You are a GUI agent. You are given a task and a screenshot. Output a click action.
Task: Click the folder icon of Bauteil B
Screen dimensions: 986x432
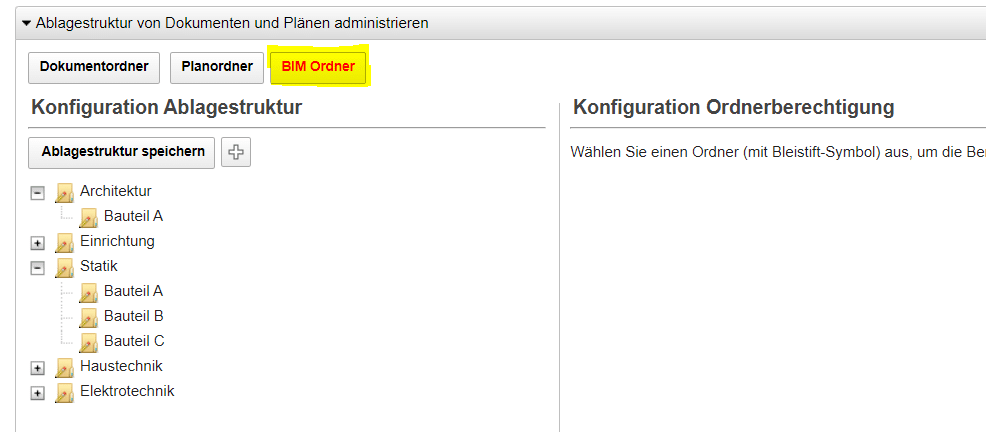click(89, 317)
